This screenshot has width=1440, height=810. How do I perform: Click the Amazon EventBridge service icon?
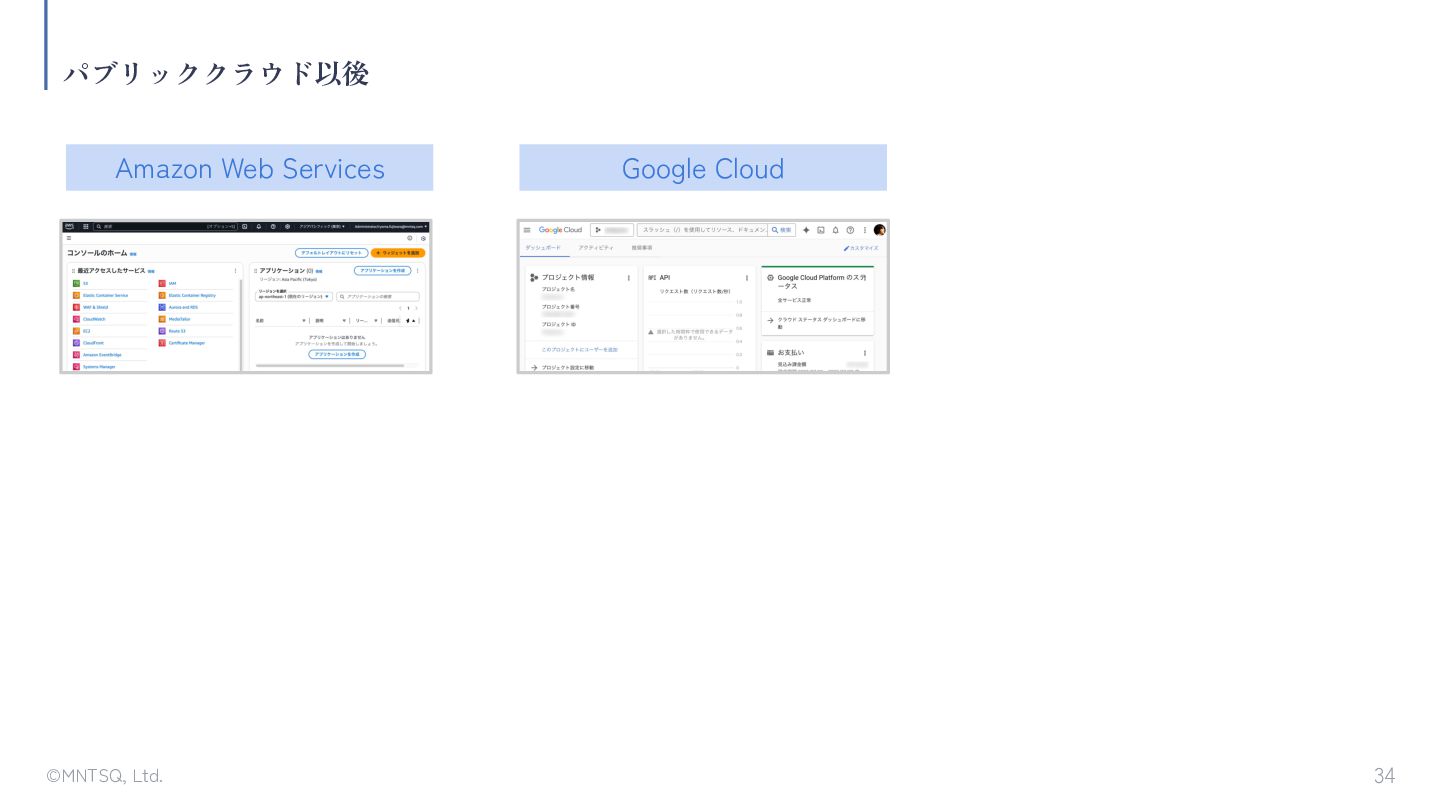(76, 355)
